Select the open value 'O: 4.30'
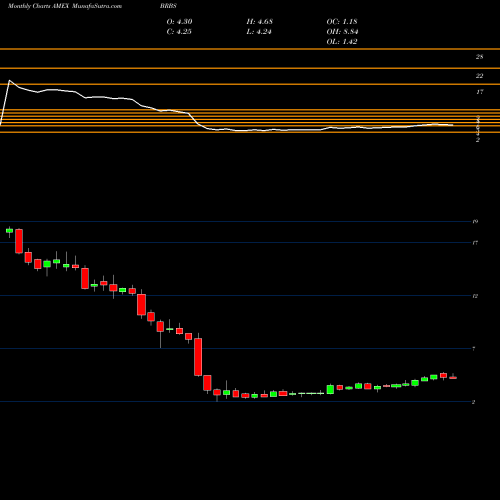 pos(179,22)
